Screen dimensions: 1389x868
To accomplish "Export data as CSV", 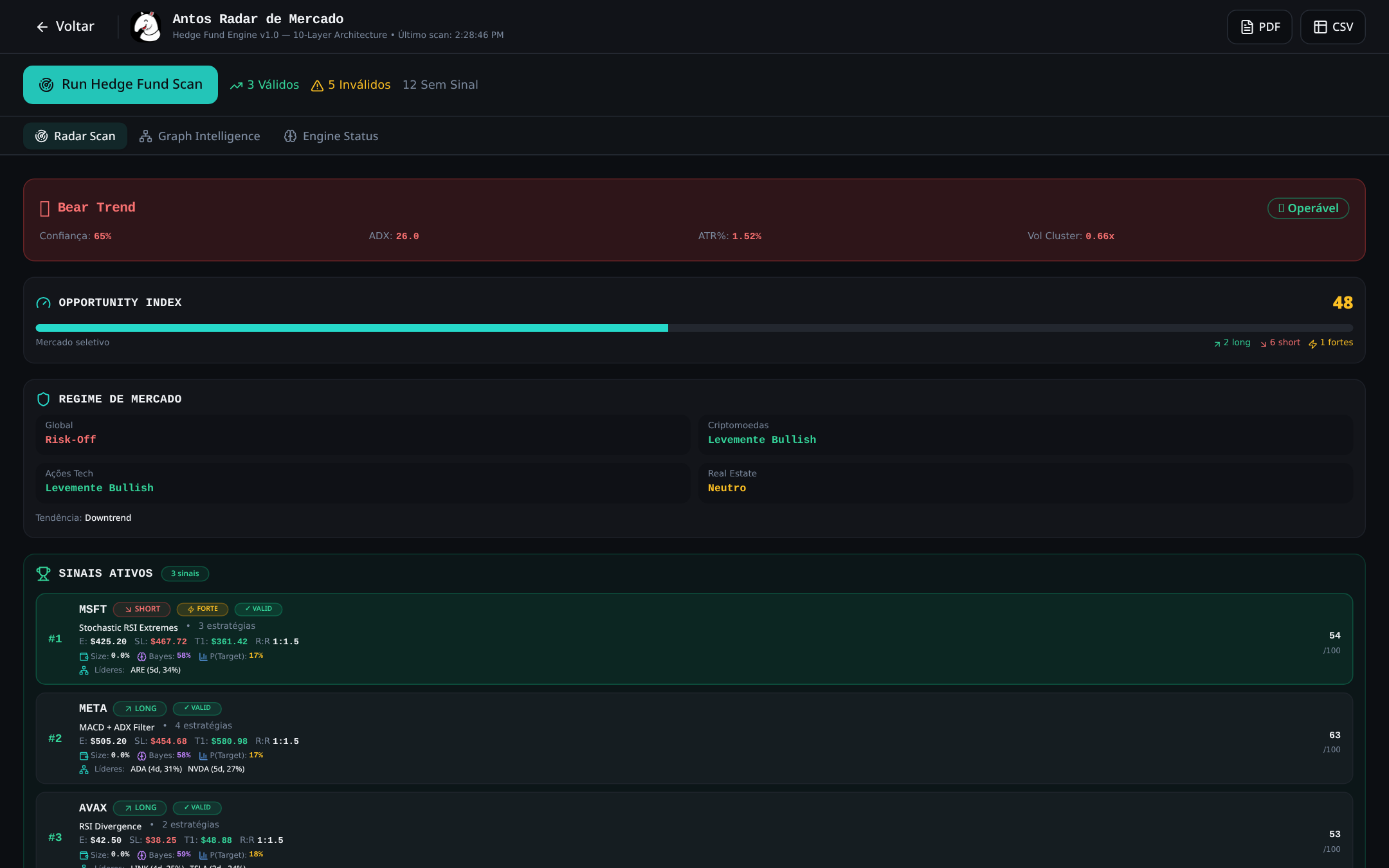I will (1332, 27).
